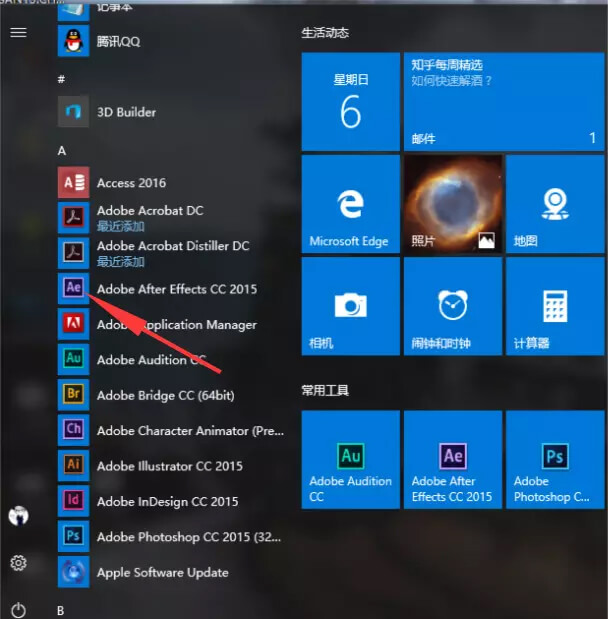Click 'Adobe Illustrator CC 2015' label
The height and width of the screenshot is (619, 608).
(x=170, y=466)
